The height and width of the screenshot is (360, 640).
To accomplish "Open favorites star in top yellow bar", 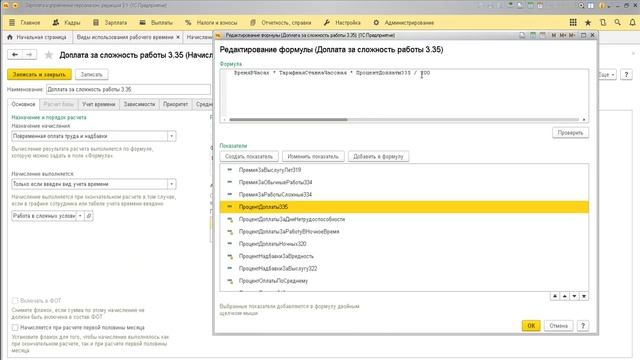I will click(x=588, y=22).
